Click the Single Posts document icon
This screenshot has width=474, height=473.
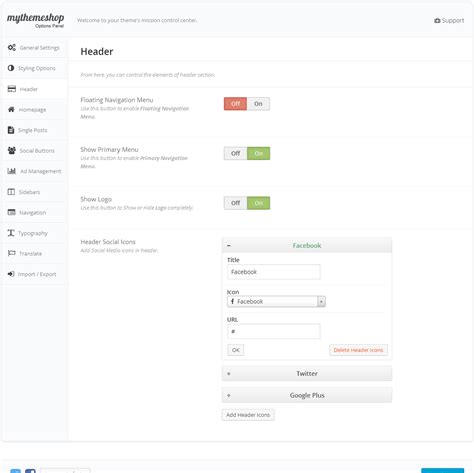(x=11, y=130)
